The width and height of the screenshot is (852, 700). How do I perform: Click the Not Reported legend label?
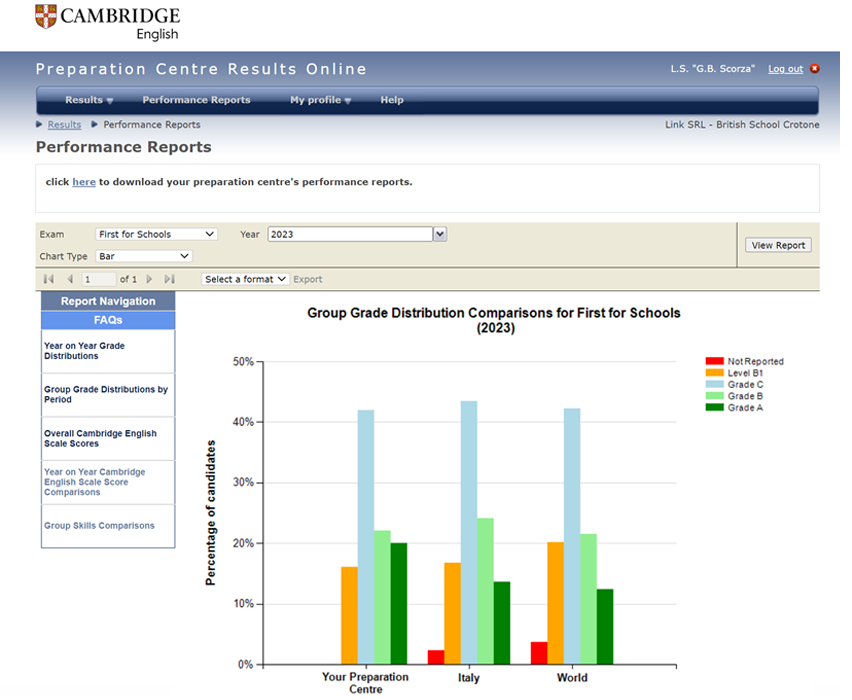(756, 361)
